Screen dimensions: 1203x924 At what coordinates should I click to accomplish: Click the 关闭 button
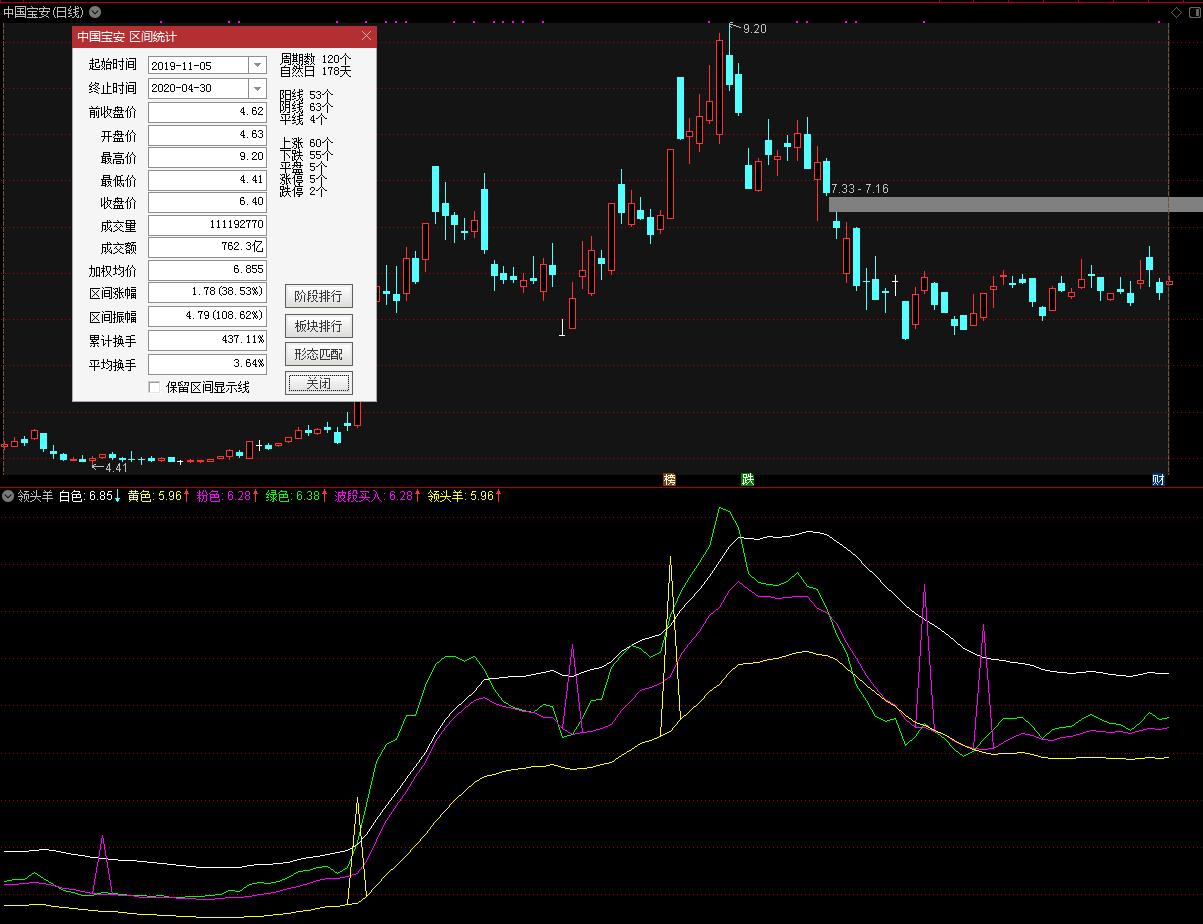click(319, 383)
